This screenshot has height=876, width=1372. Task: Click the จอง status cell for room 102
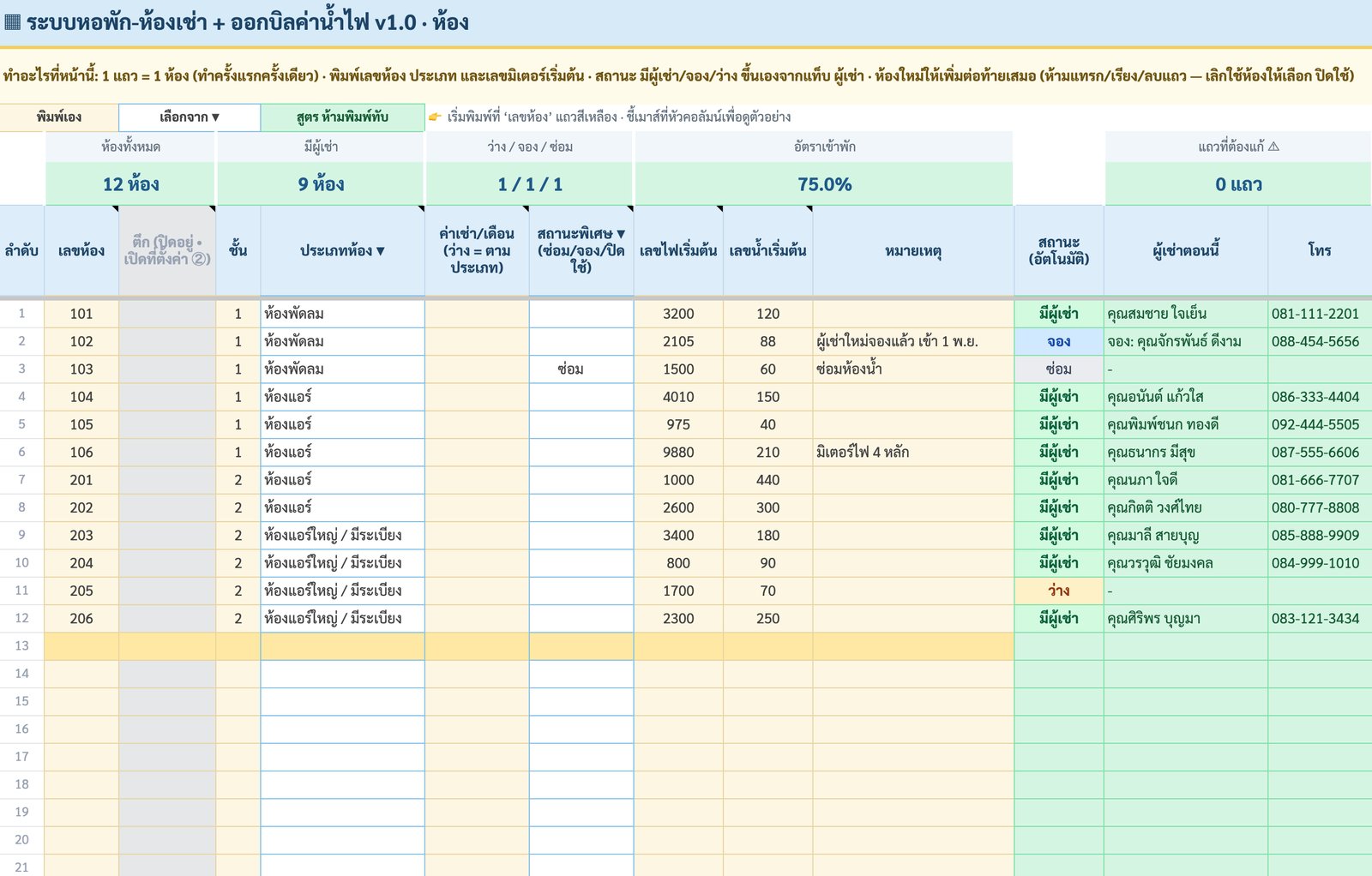coord(1059,341)
